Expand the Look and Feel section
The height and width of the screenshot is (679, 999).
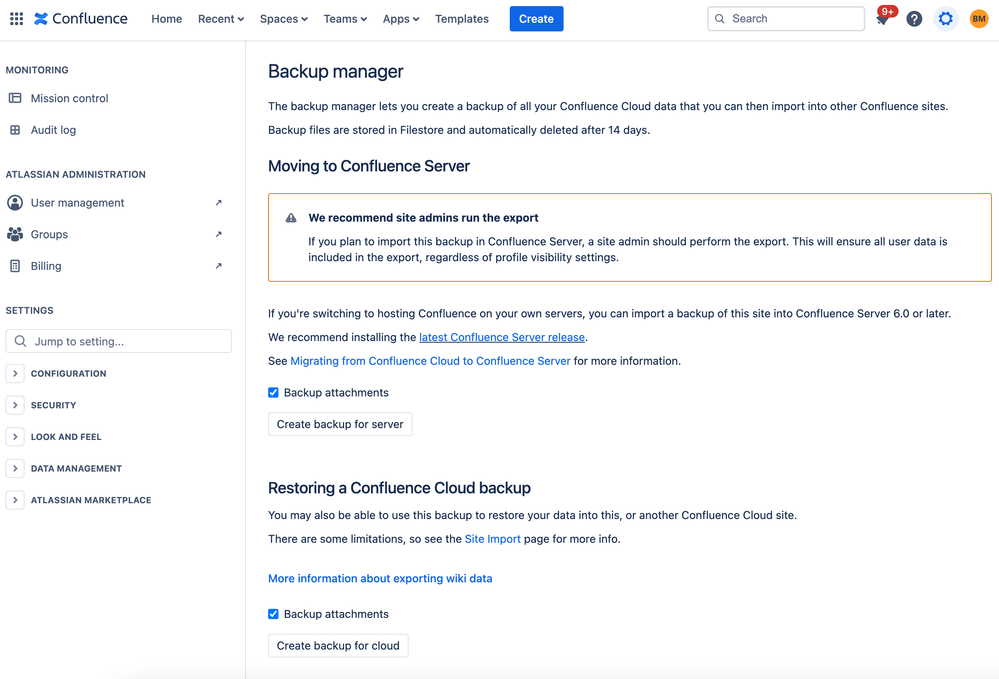tap(15, 437)
